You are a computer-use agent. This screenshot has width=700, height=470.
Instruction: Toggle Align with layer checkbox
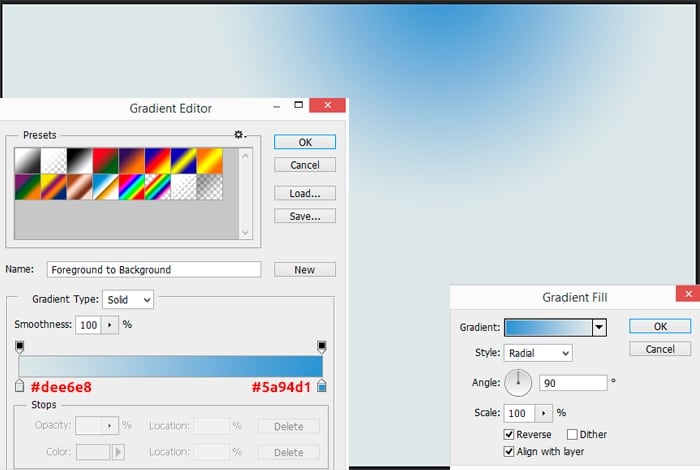508,450
